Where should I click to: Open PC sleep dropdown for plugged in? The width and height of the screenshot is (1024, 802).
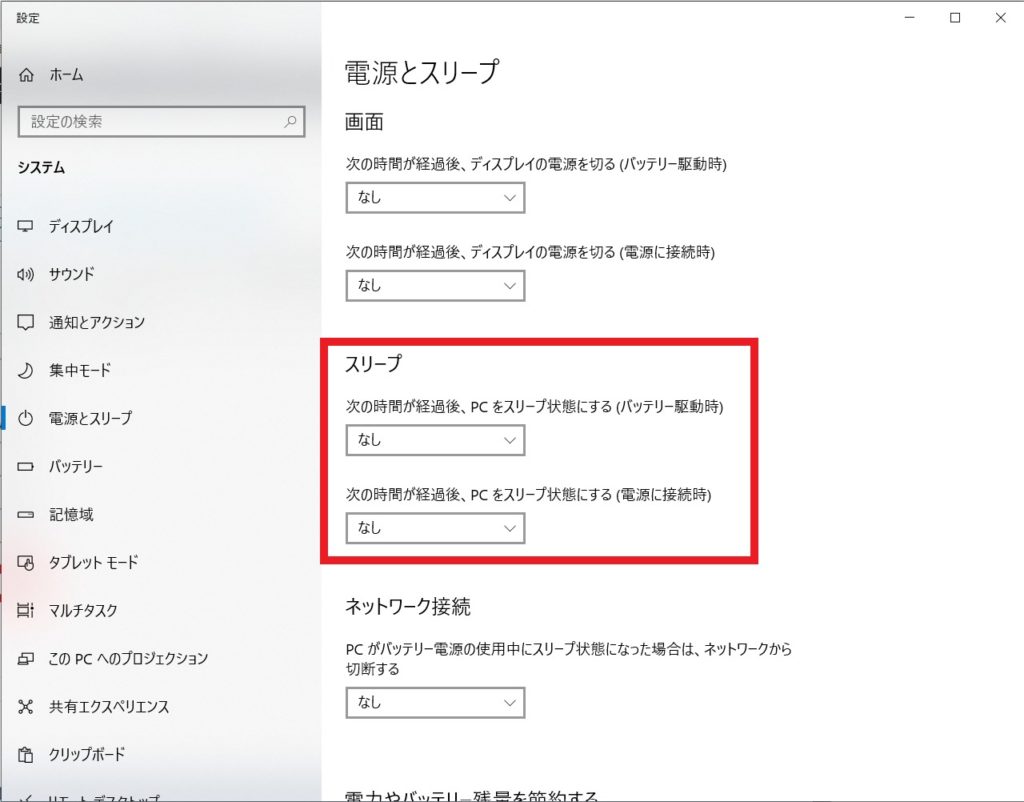[435, 528]
